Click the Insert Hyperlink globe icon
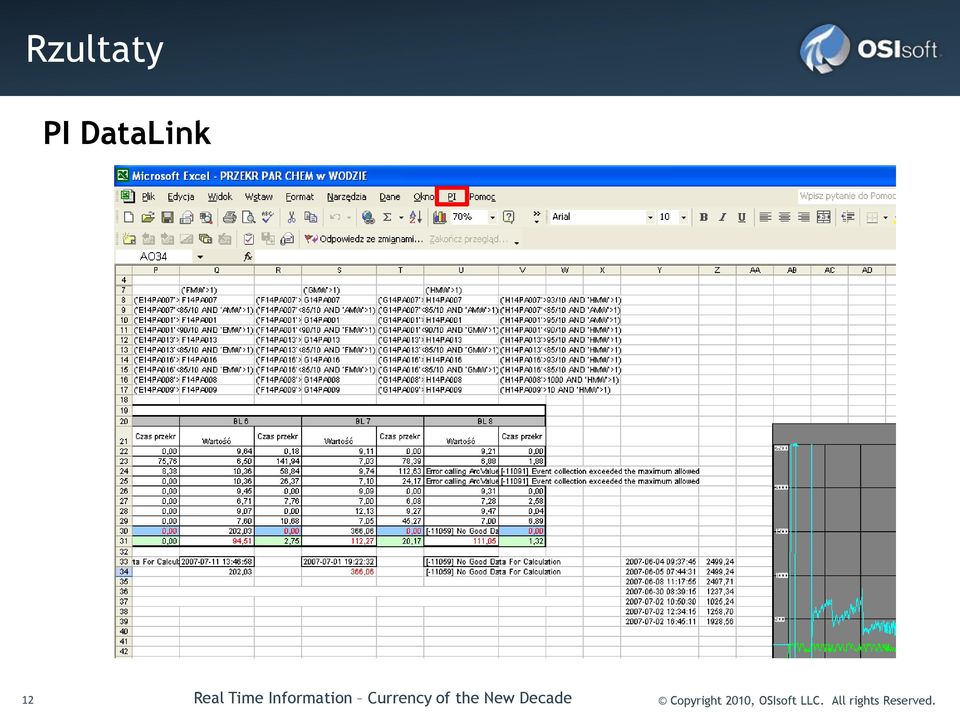The height and width of the screenshot is (712, 960). click(x=368, y=217)
